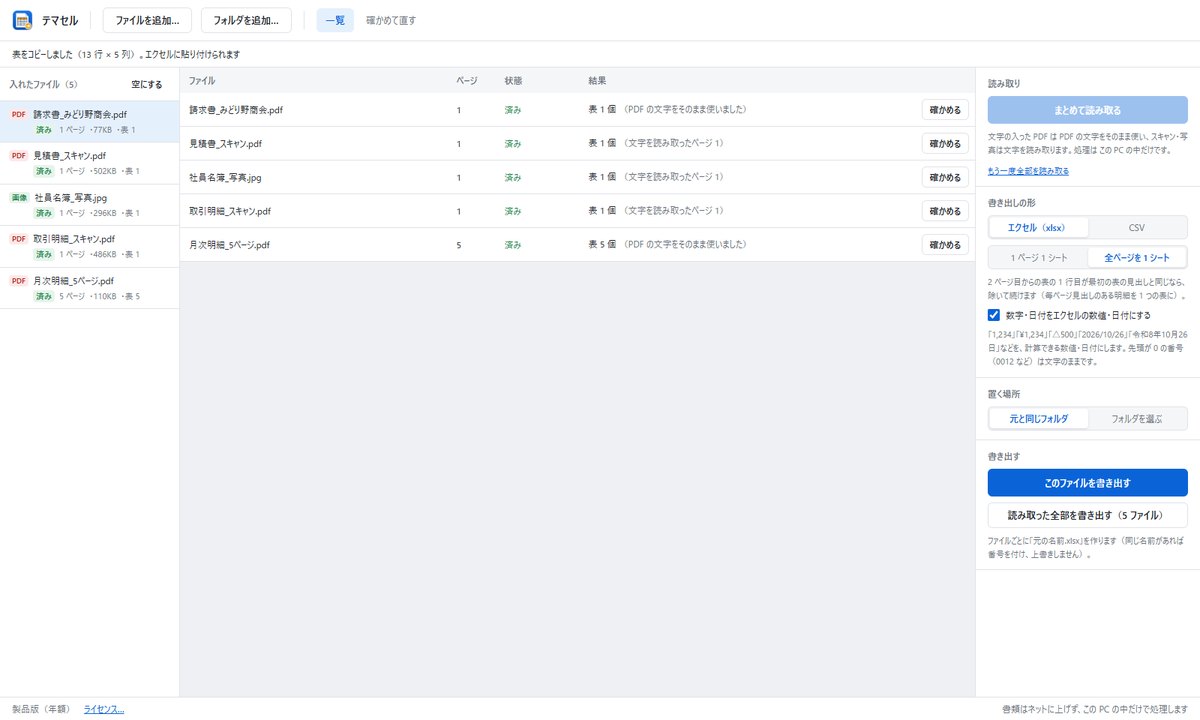This screenshot has height=720, width=1200.
Task: Export with the このファイルを書き出す button
Action: coord(1087,483)
